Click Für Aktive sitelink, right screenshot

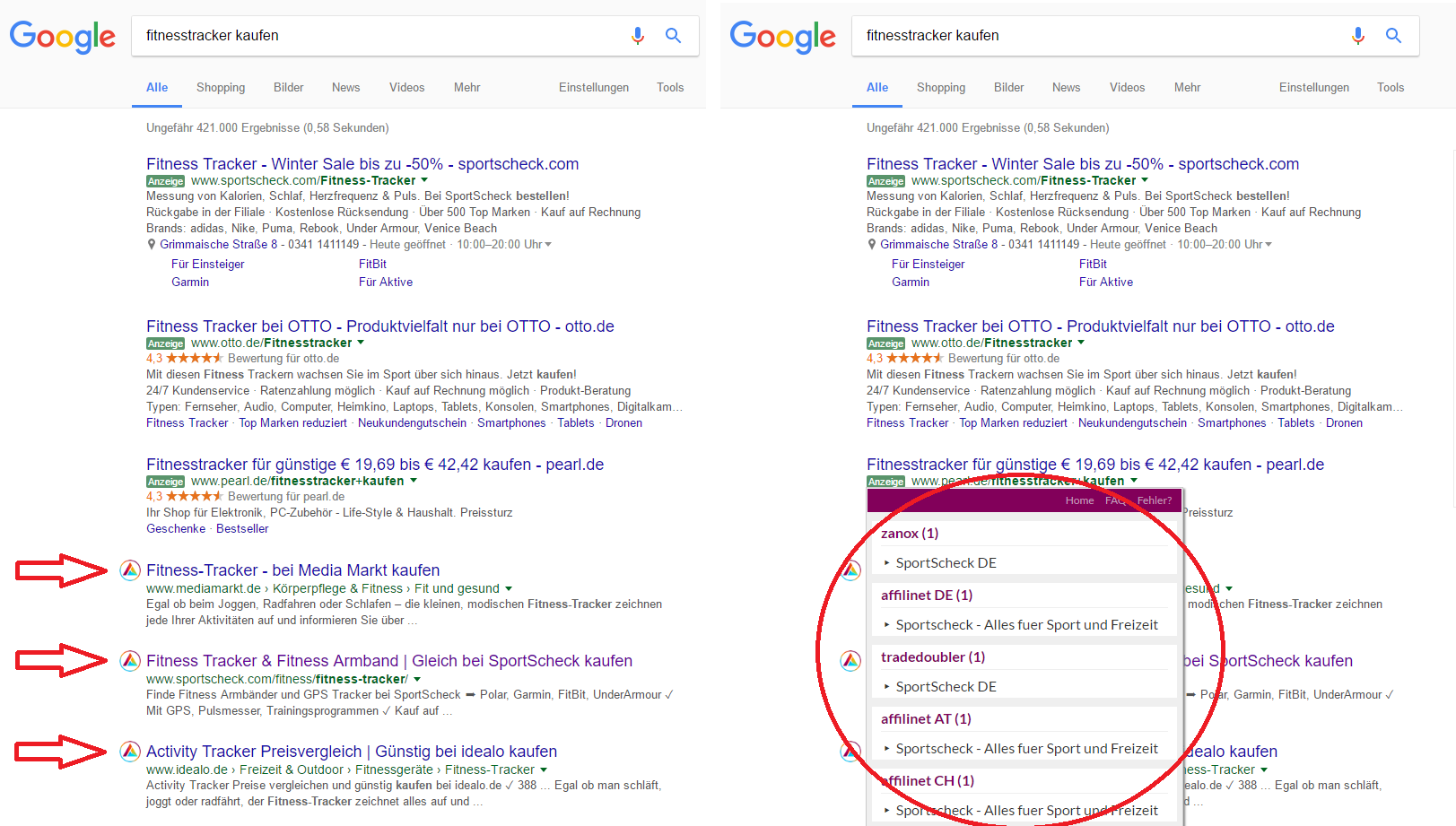(x=1106, y=283)
